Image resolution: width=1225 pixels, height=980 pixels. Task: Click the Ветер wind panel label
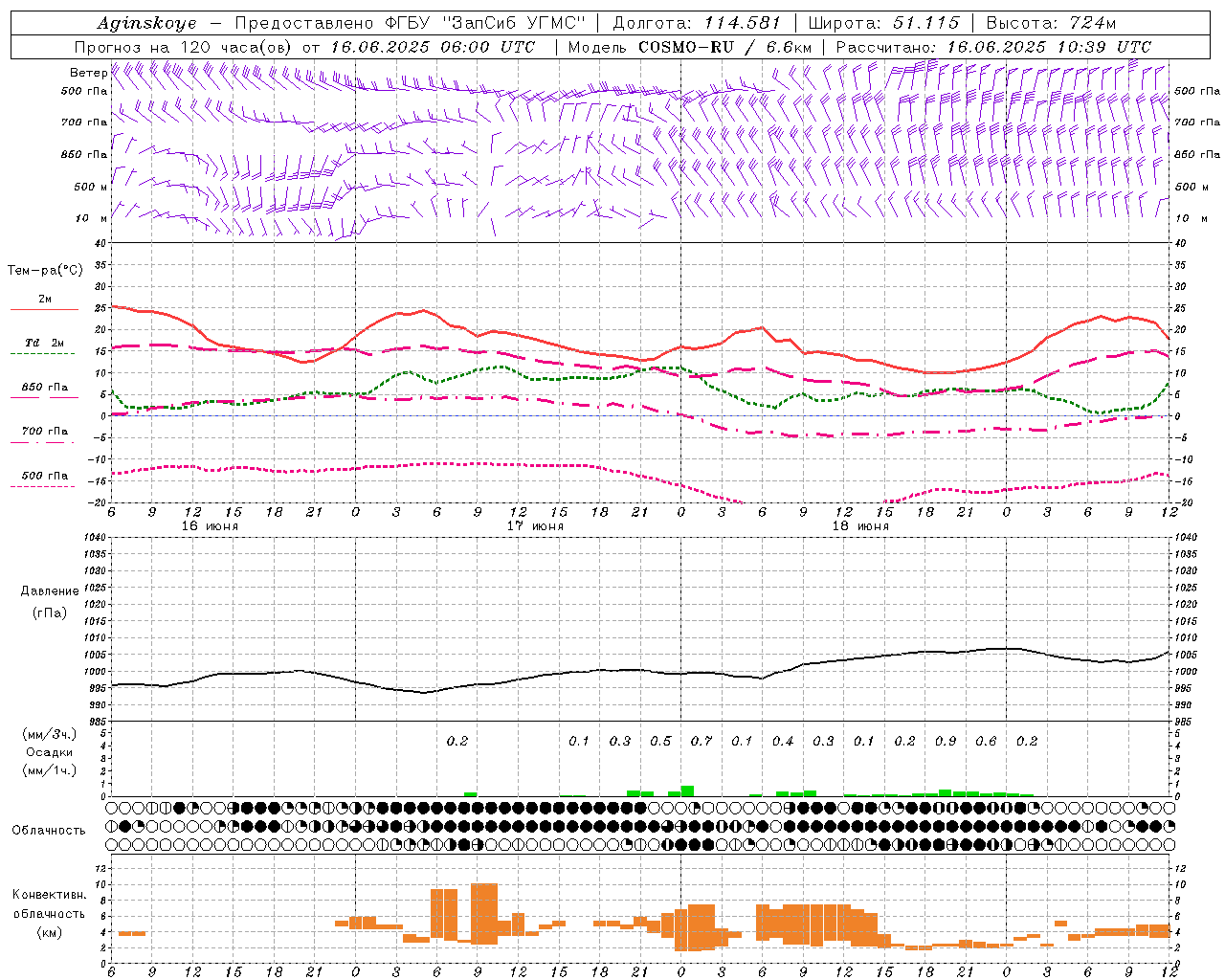[x=88, y=73]
